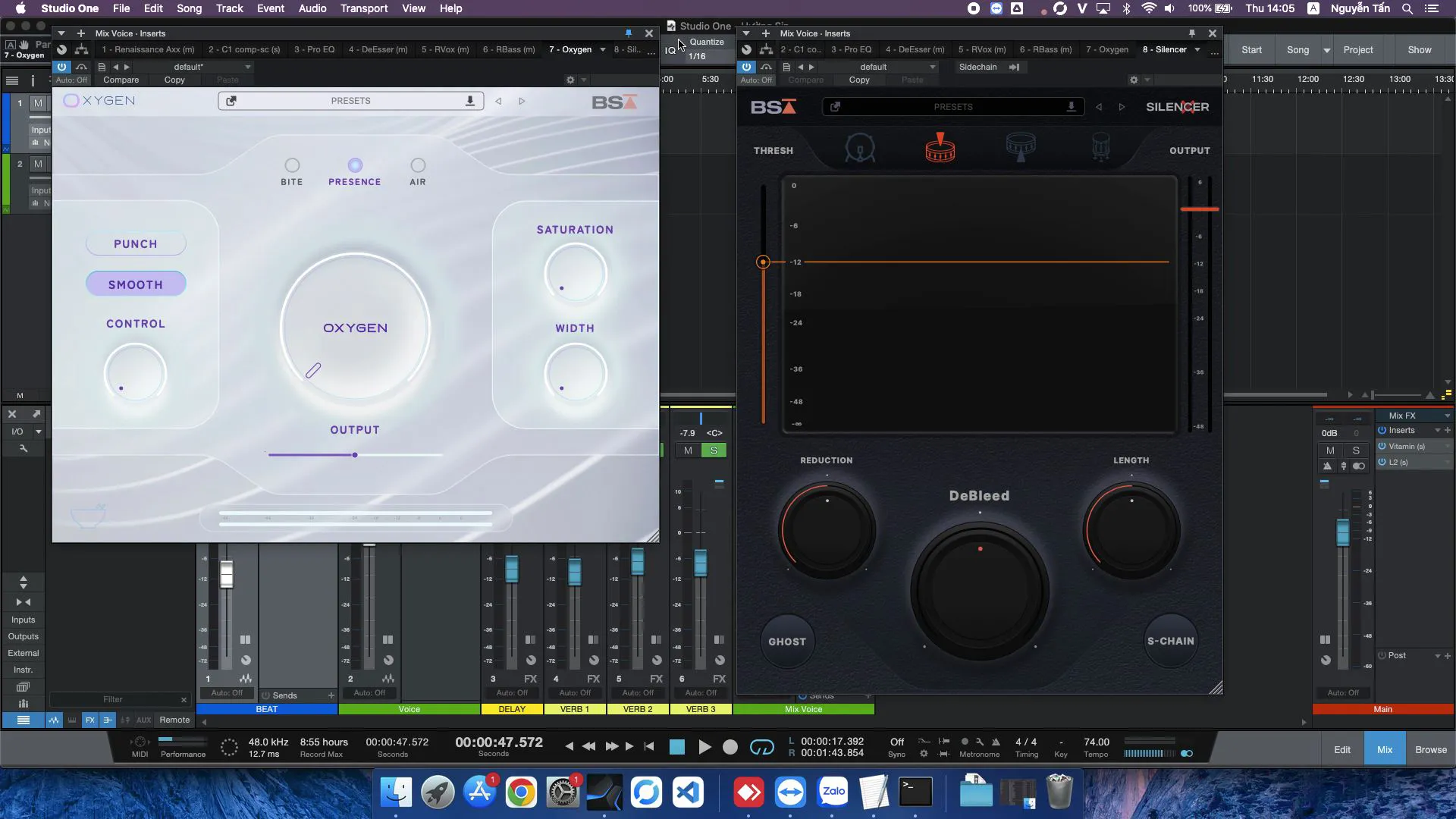
Task: Expand the Post section dropdown
Action: (x=1437, y=656)
